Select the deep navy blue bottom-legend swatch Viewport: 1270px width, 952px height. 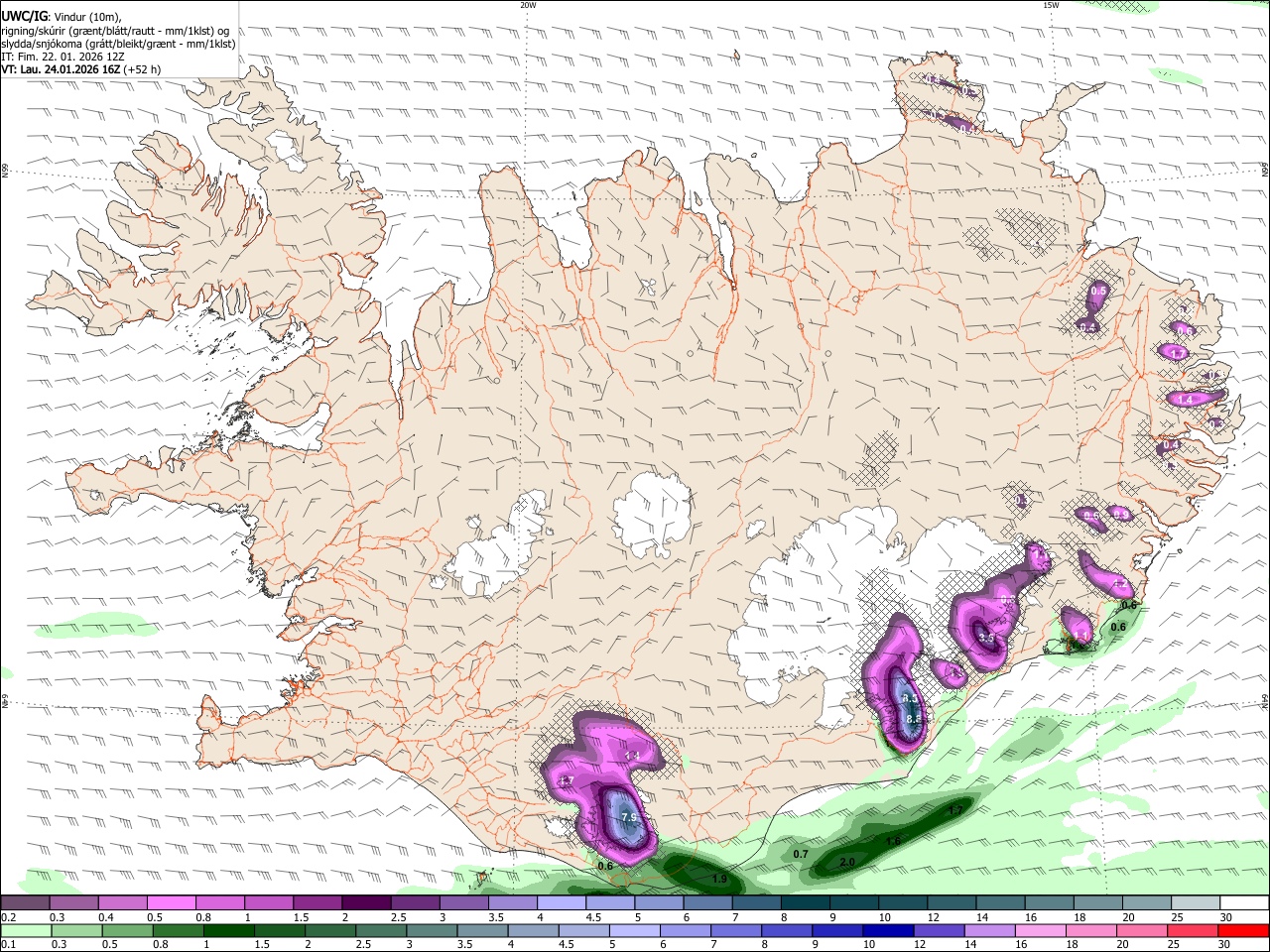coord(888,930)
